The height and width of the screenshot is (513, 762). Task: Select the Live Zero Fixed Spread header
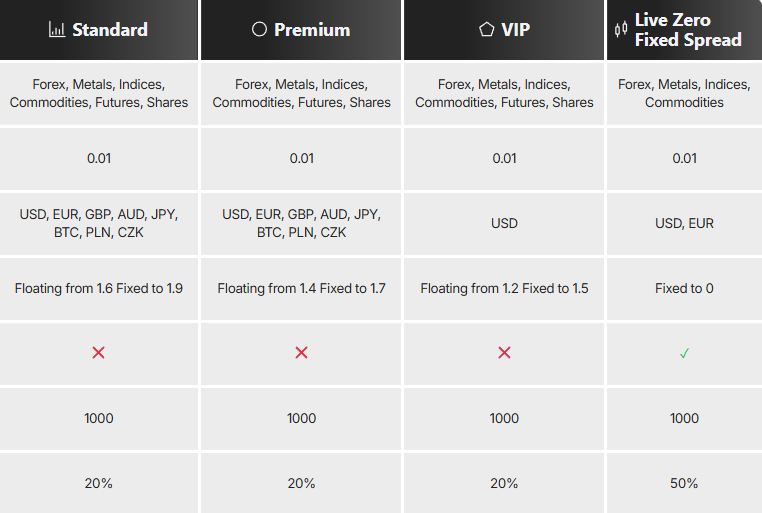[684, 30]
